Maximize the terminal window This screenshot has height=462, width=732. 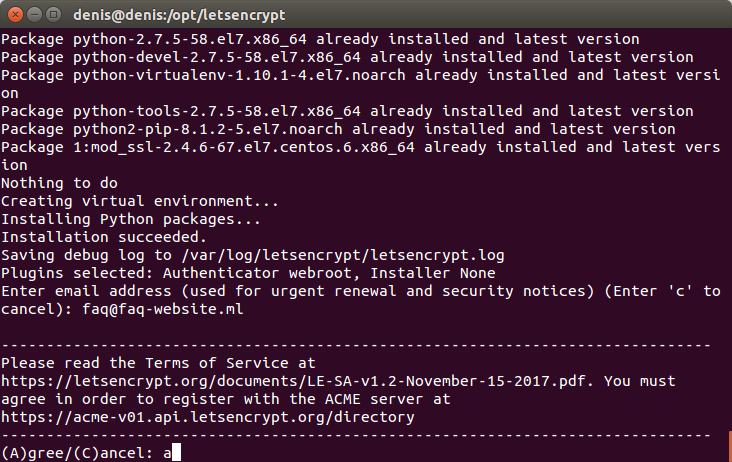coord(54,15)
